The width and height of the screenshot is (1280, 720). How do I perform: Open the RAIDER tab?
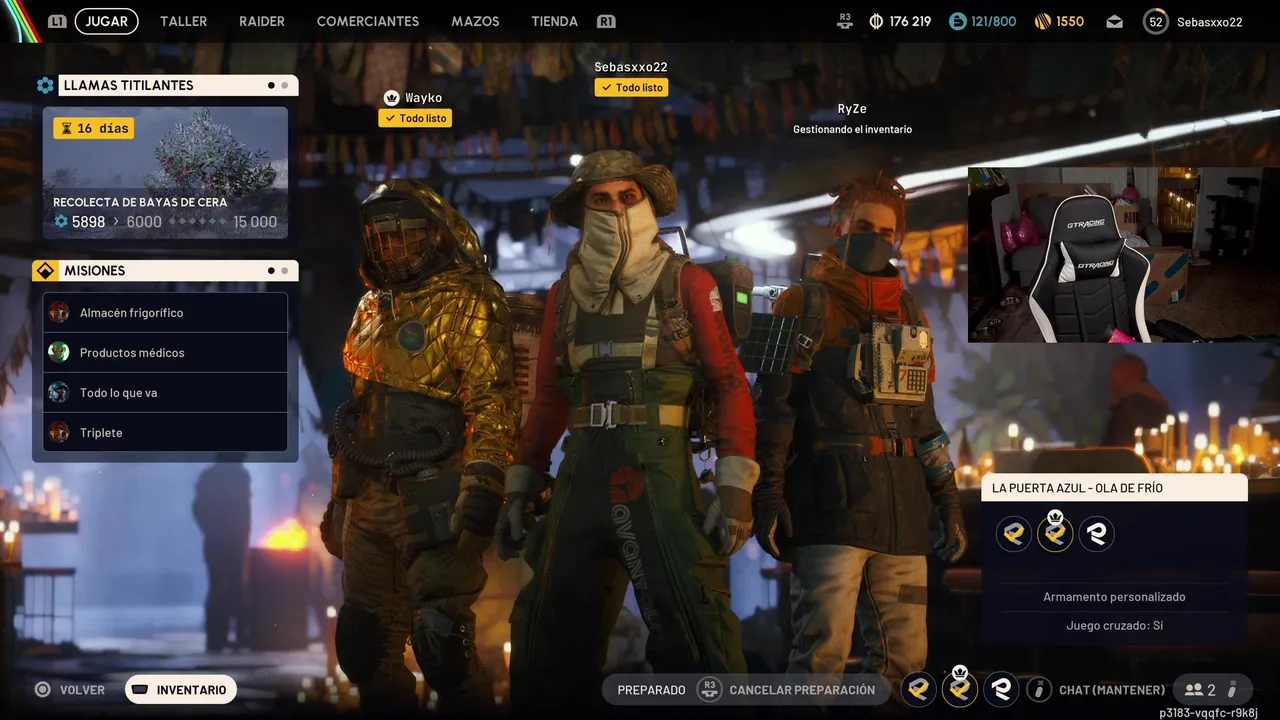tap(262, 21)
